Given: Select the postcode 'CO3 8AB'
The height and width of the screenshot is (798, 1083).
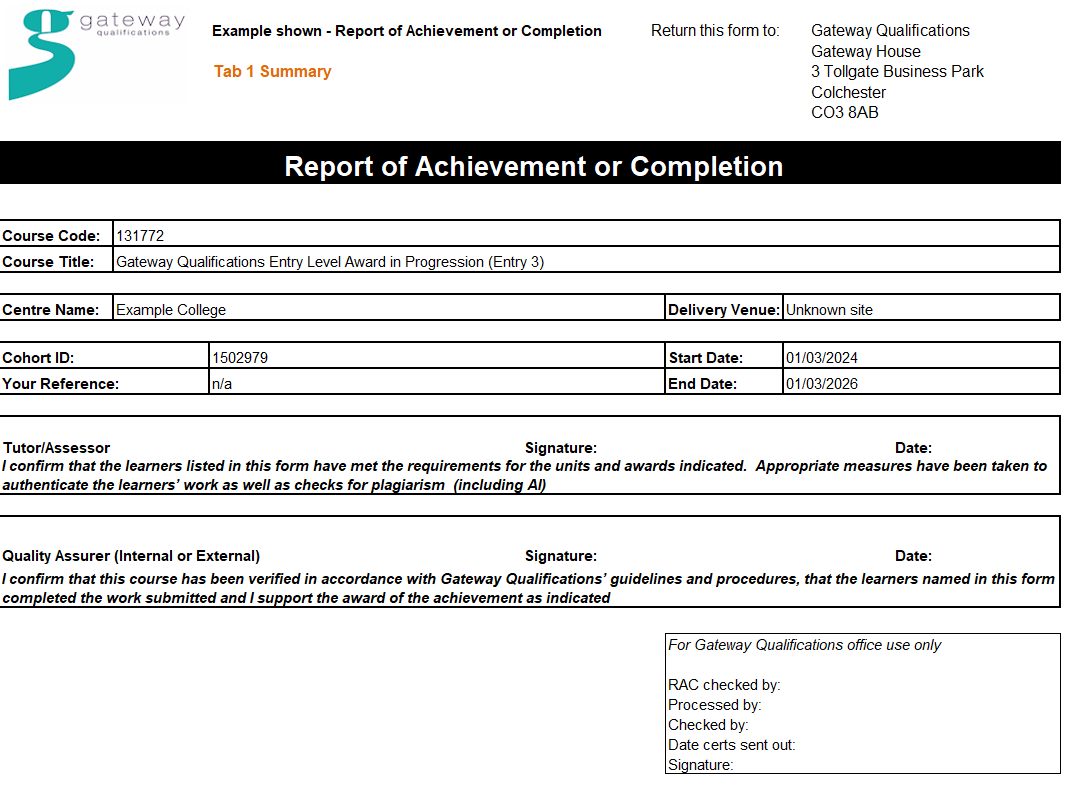Looking at the screenshot, I should [845, 113].
